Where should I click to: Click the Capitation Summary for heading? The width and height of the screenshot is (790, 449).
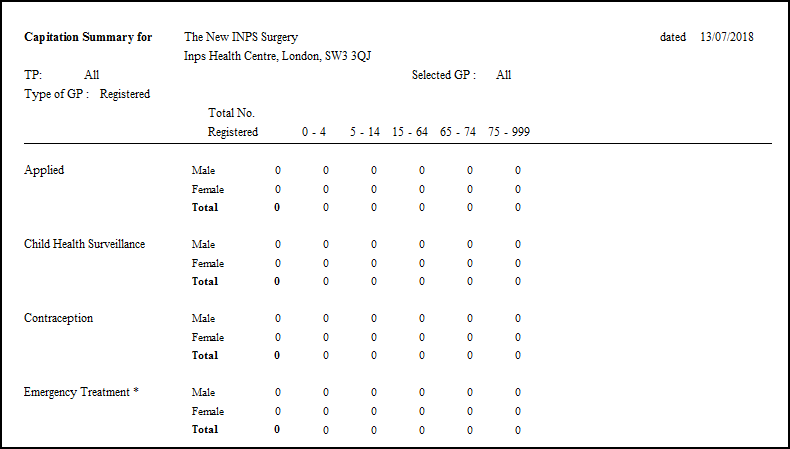pyautogui.click(x=88, y=37)
